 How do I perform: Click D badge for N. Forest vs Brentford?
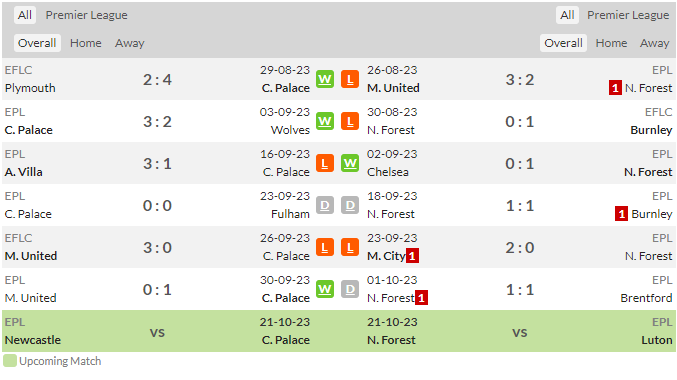[350, 289]
